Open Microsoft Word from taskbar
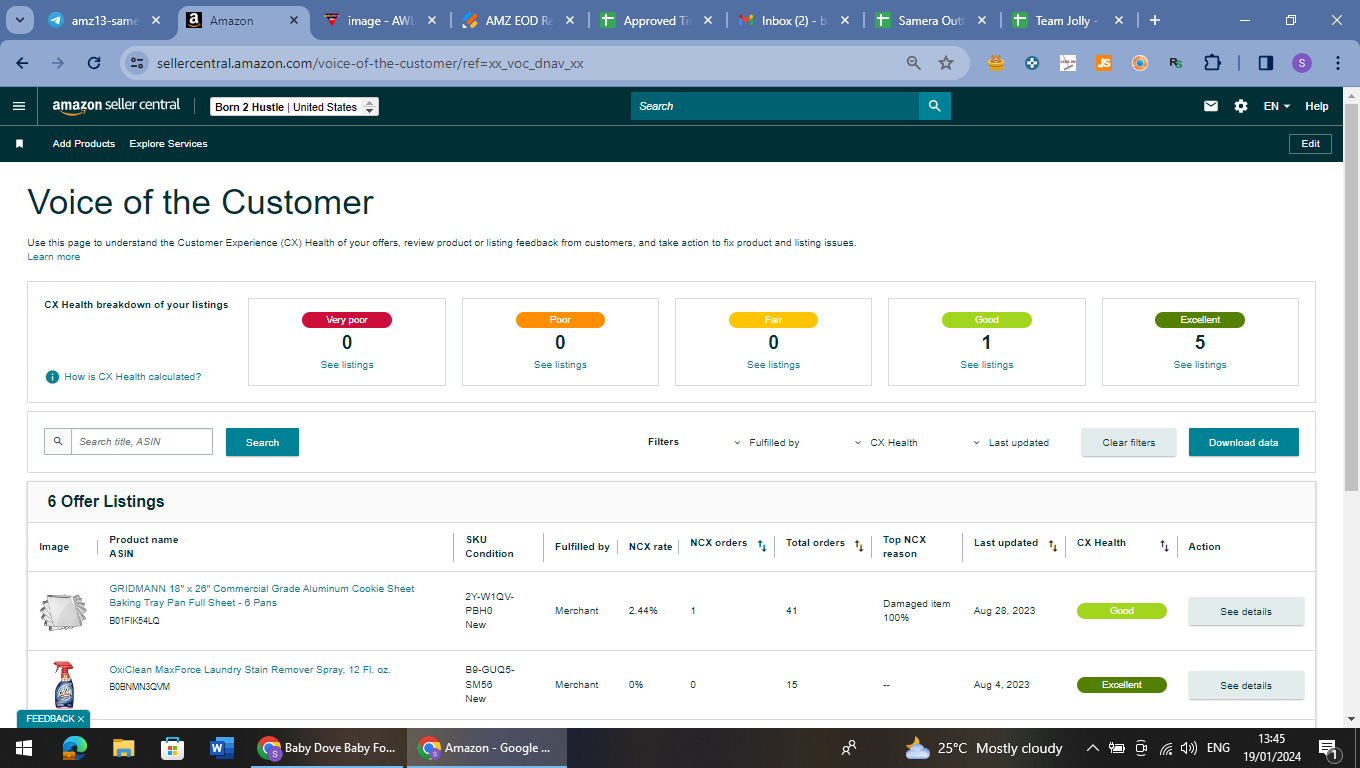The image size is (1360, 768). click(221, 748)
